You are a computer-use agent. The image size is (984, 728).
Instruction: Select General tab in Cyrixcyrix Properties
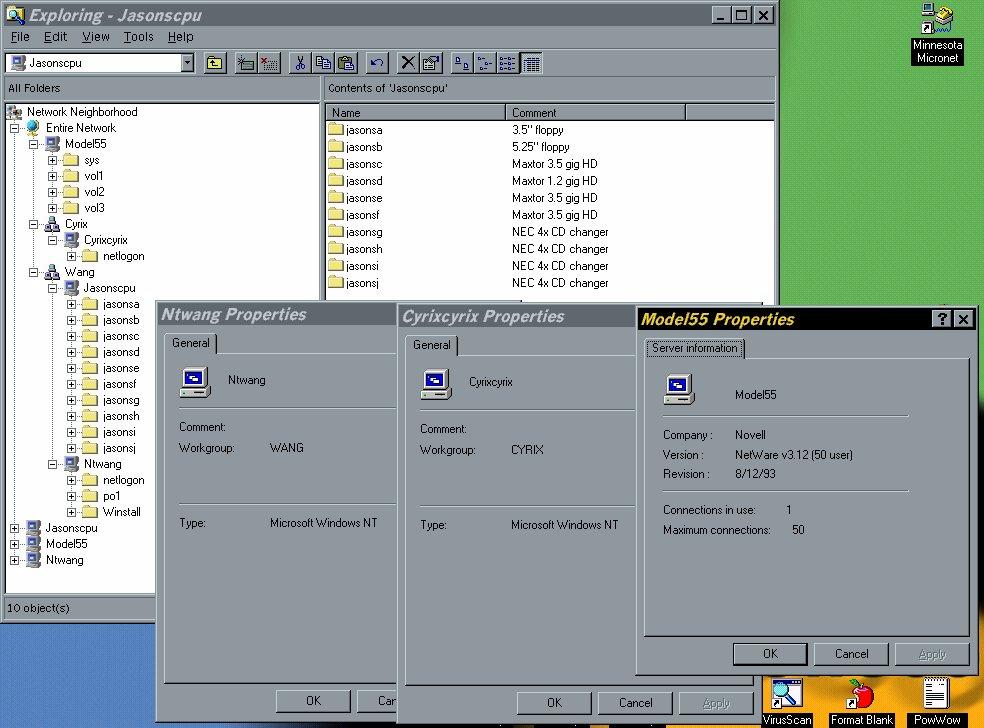pos(432,345)
